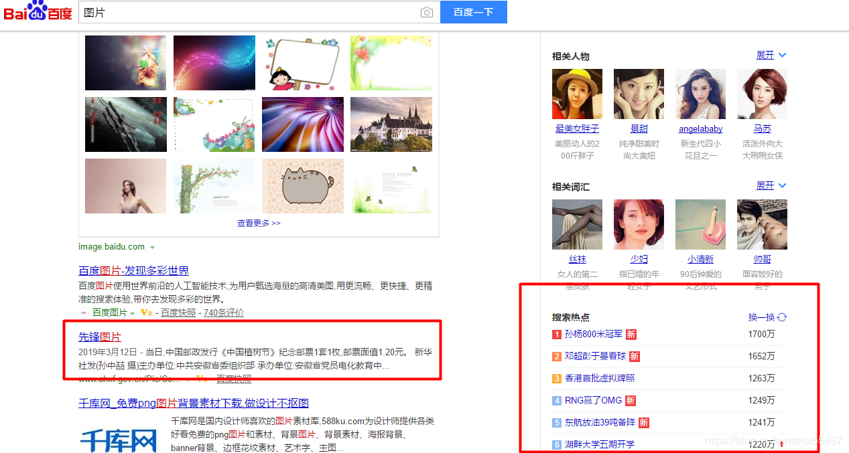Image resolution: width=849 pixels, height=453 pixels.
Task: Open pink neon swirl wallpaper thumbnail
Action: point(214,63)
